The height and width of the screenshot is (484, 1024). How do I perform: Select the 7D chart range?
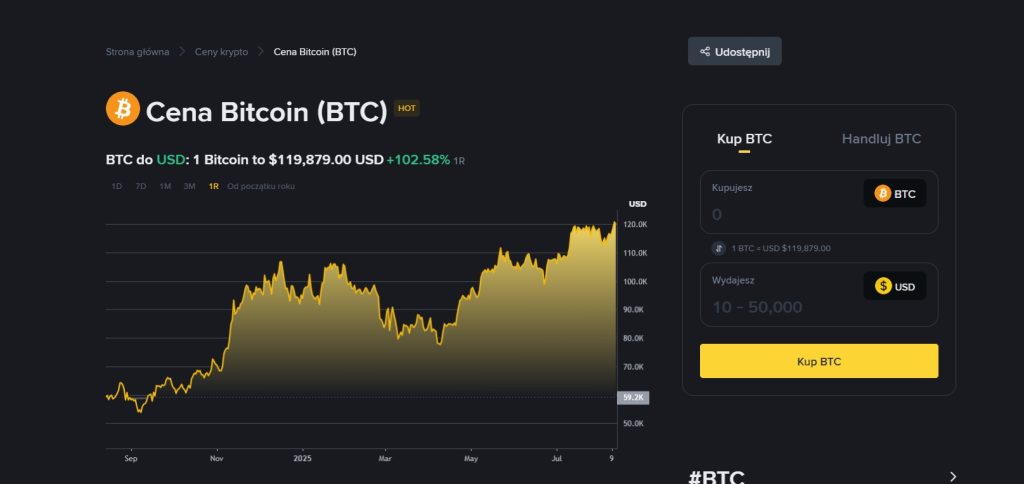coord(140,186)
